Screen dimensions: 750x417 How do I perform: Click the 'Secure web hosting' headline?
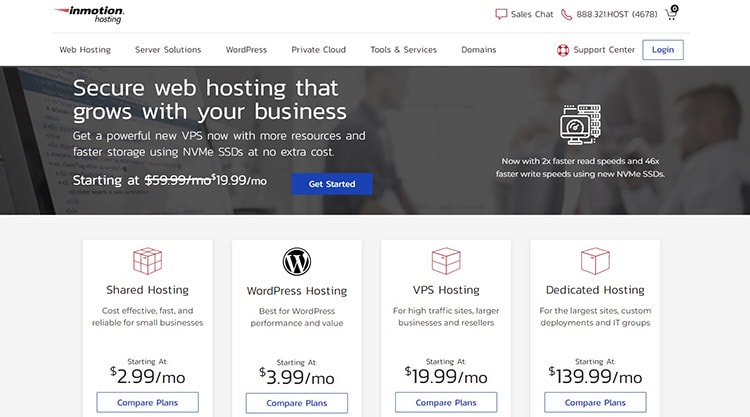(210, 99)
